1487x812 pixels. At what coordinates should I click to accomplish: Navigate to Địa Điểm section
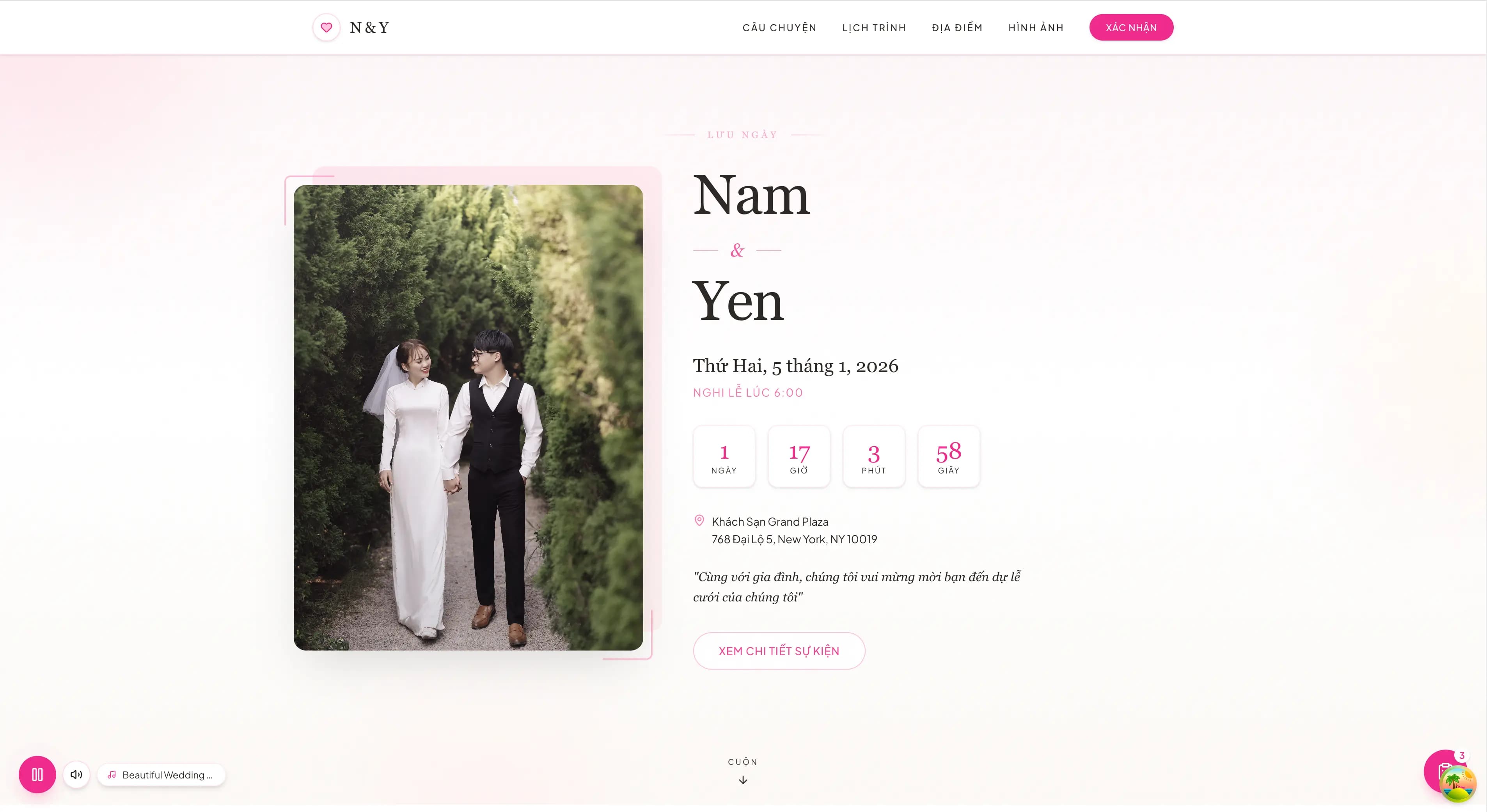click(x=957, y=28)
